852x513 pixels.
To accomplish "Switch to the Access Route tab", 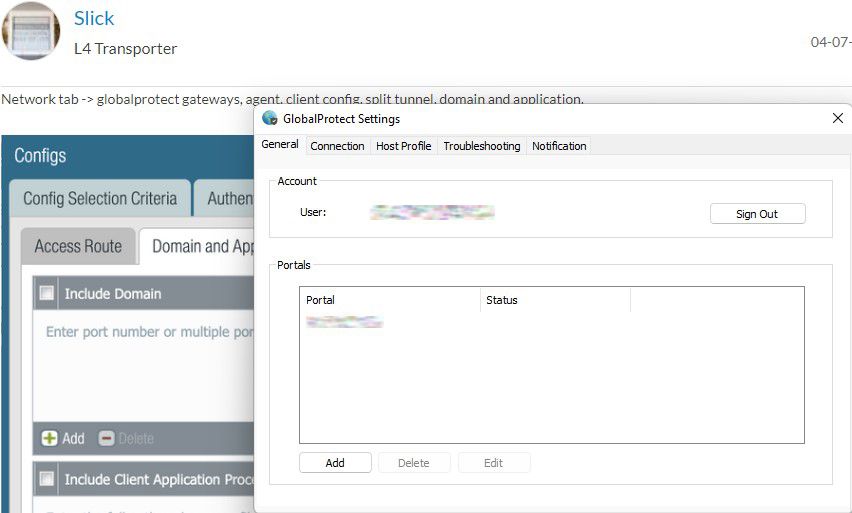I will pos(78,246).
